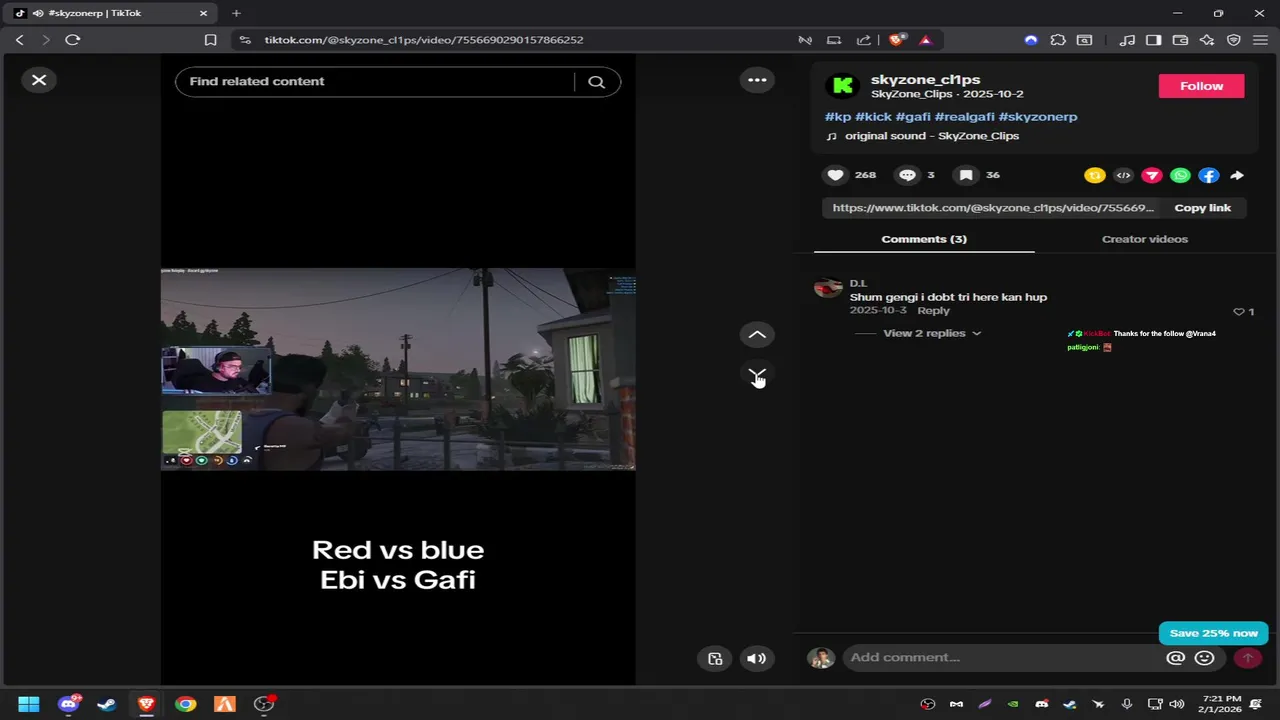Open Google Chrome from taskbar
1280x720 pixels.
pyautogui.click(x=185, y=704)
